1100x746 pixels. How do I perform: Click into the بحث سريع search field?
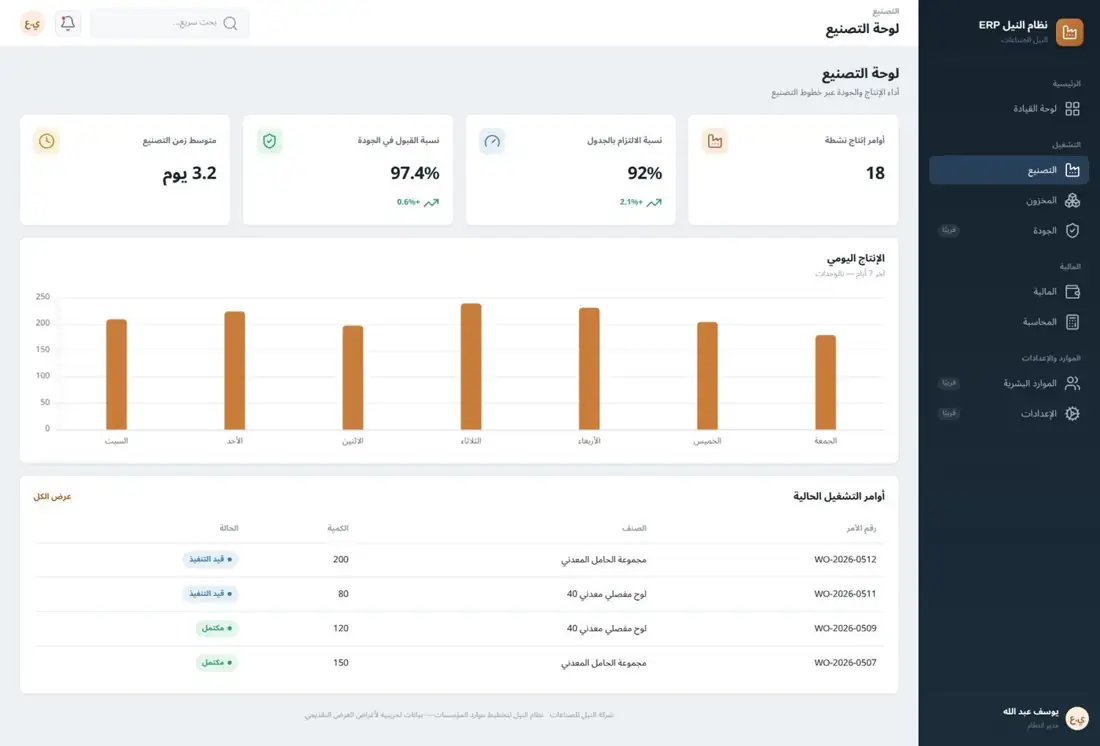tap(170, 23)
